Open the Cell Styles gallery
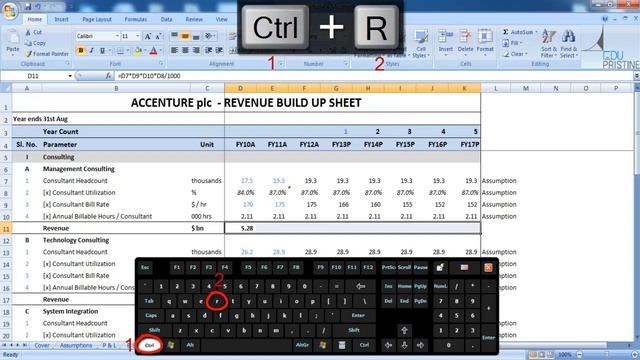Screen dimensions: 640x360 pos(420,44)
